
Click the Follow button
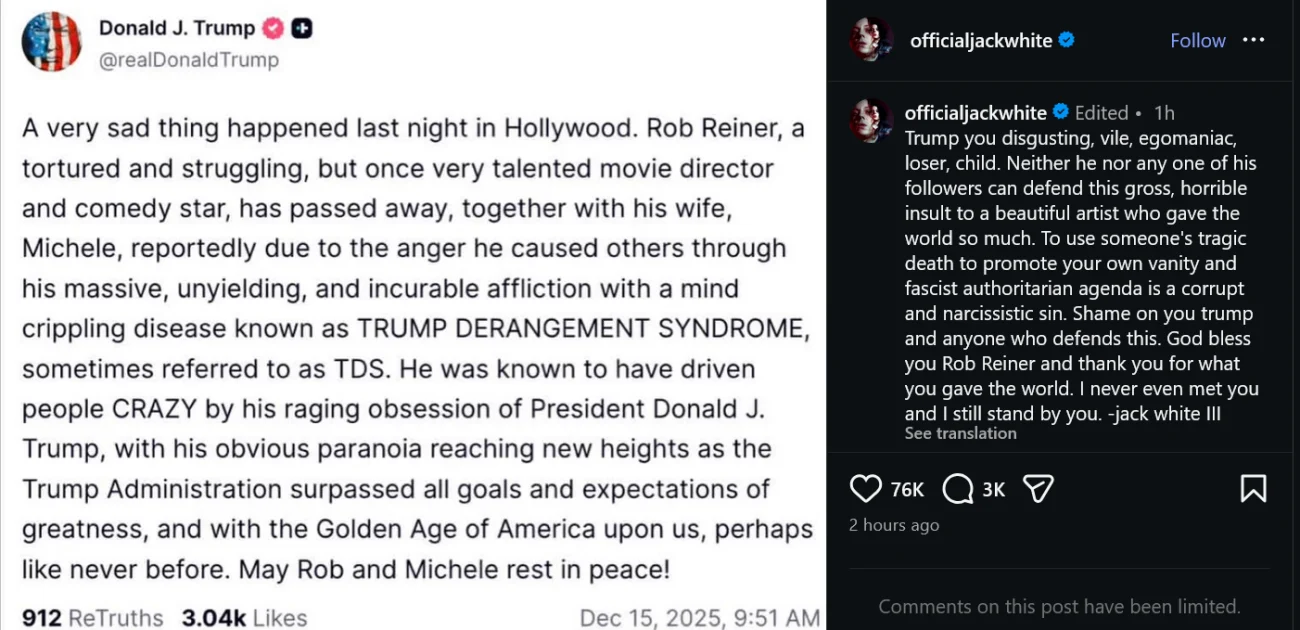1197,40
